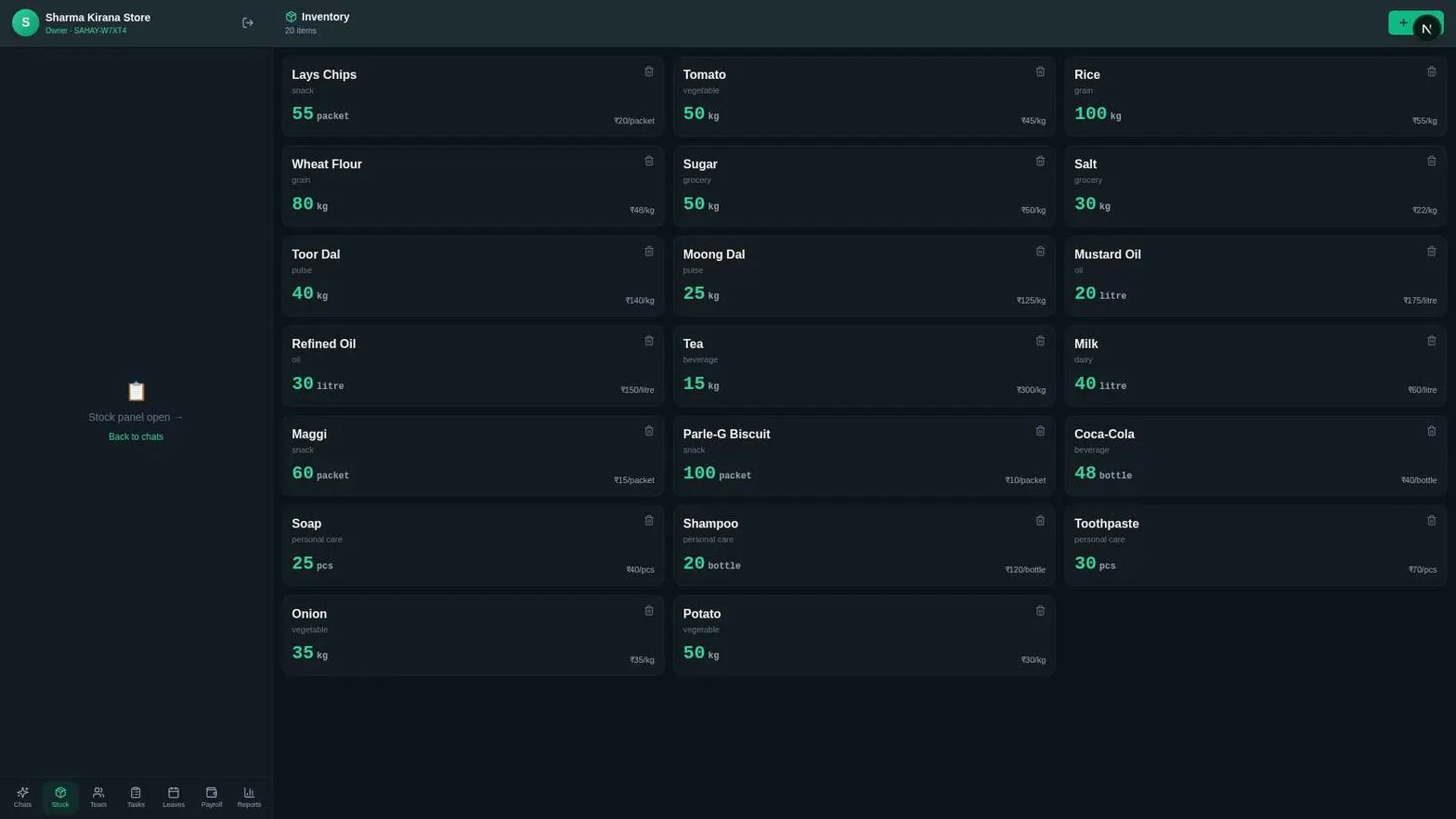This screenshot has height=819, width=1456.
Task: Delete the Parle-G Biscuit item
Action: tap(1040, 431)
